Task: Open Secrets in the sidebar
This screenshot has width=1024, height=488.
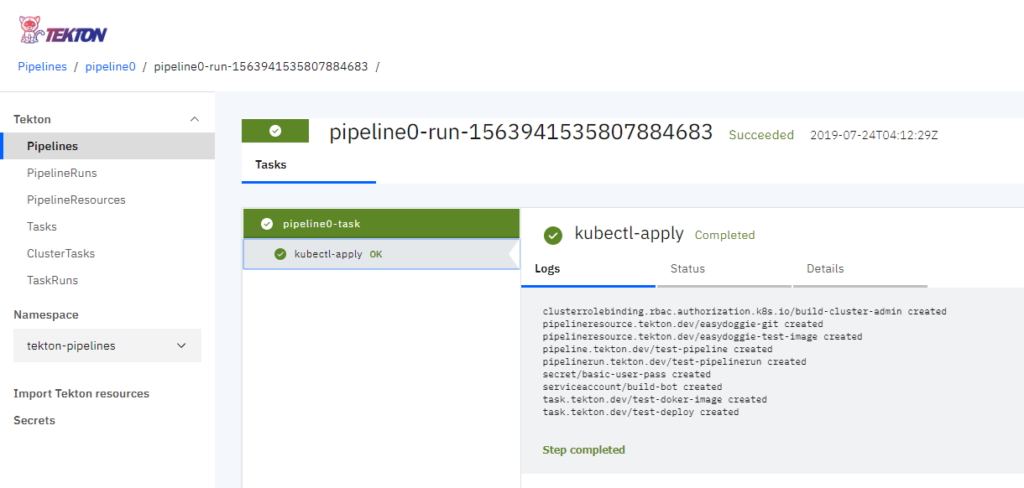Action: pyautogui.click(x=34, y=421)
